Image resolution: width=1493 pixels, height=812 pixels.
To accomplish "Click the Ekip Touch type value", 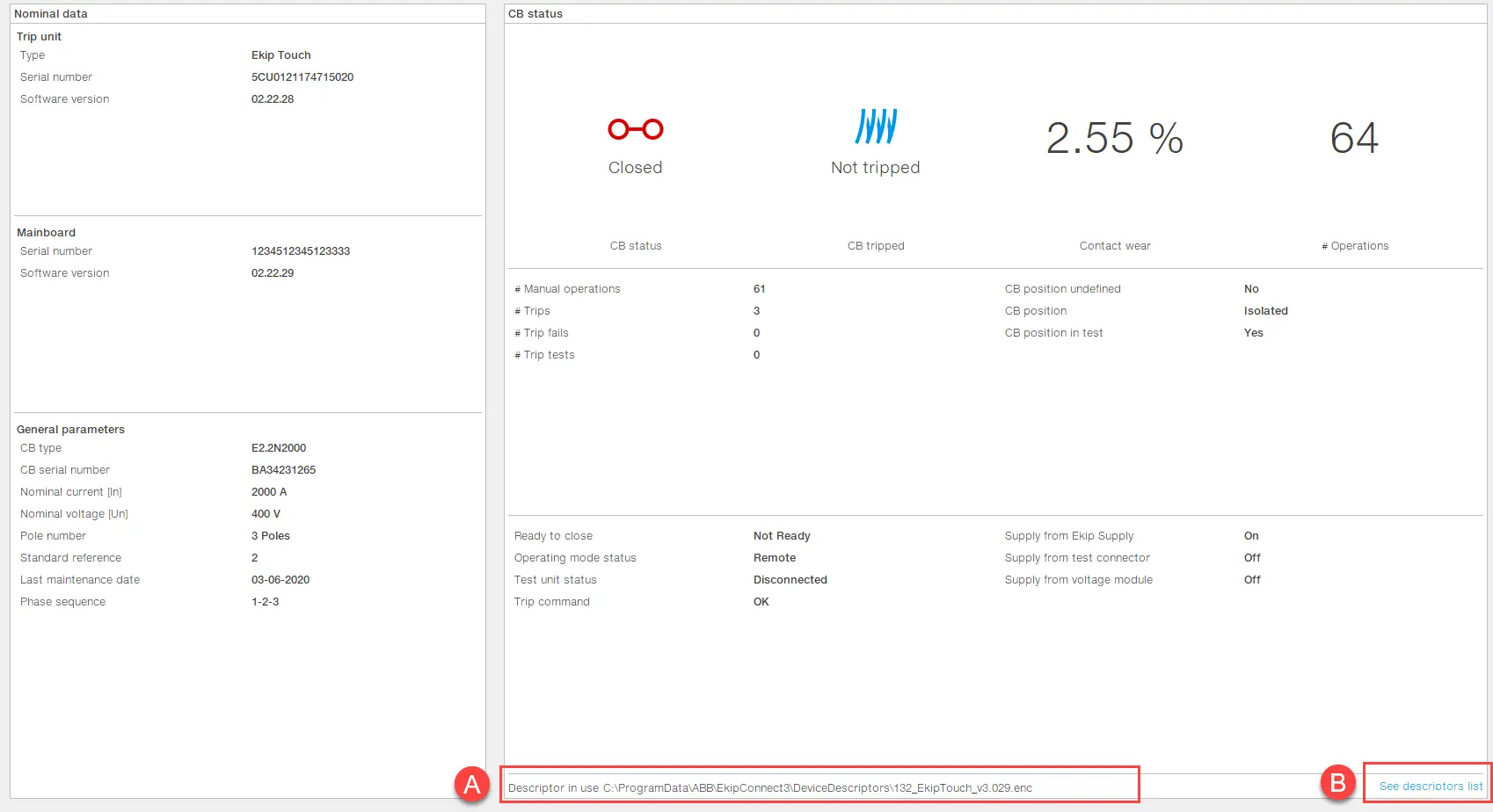I will (x=281, y=55).
